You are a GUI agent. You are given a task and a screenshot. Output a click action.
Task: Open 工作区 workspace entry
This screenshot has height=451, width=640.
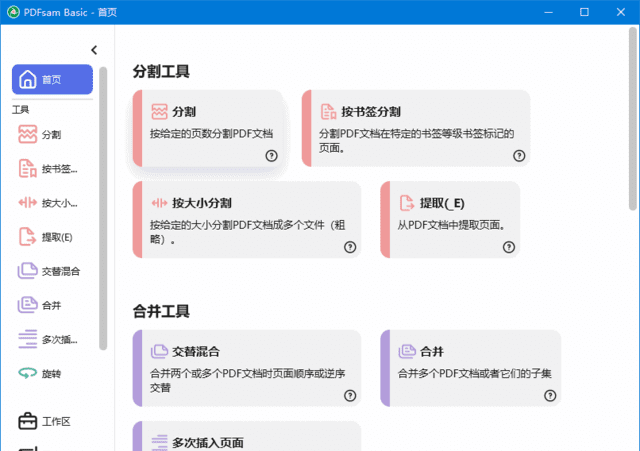[x=56, y=422]
